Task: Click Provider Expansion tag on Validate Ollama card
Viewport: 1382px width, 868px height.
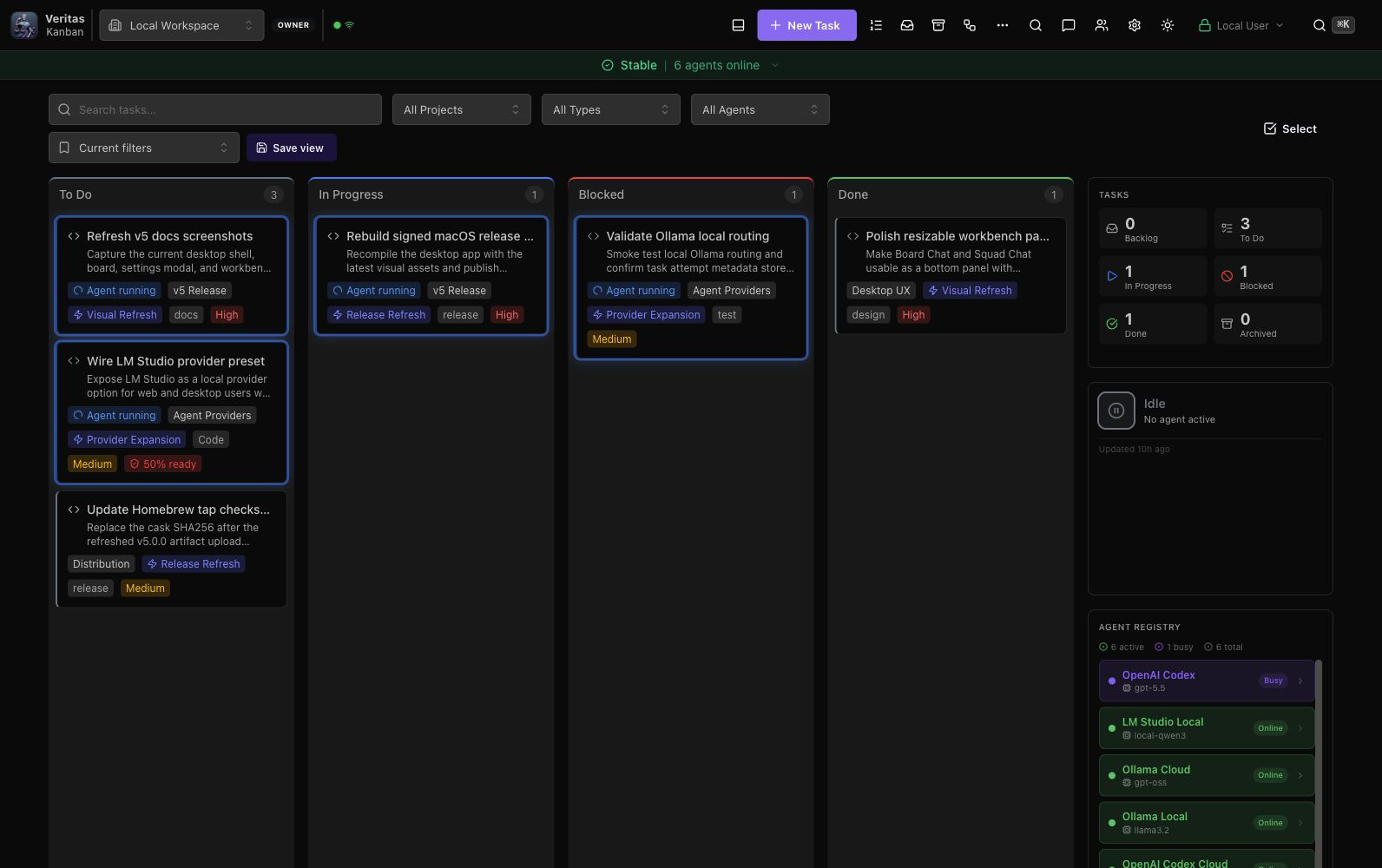Action: click(646, 315)
